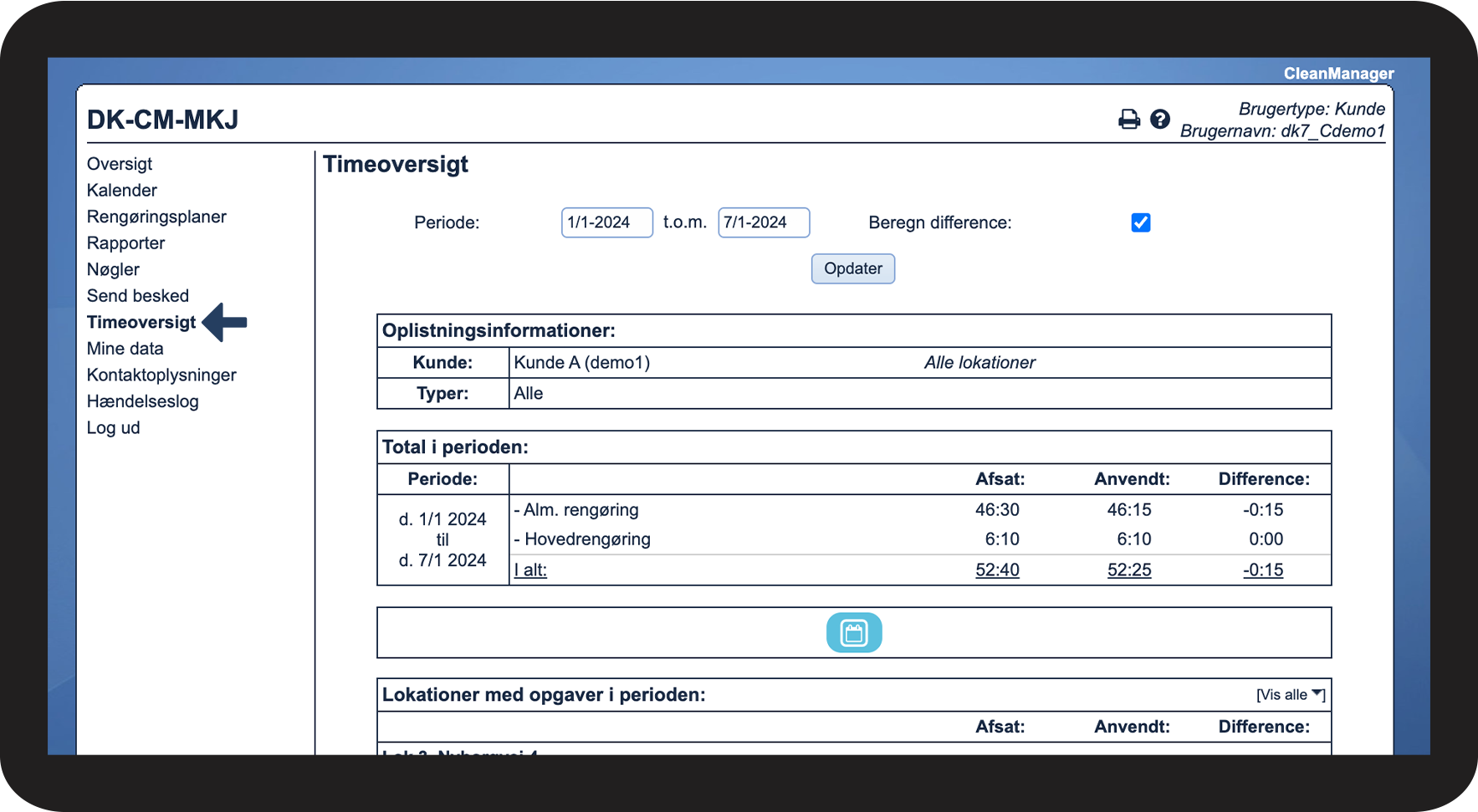Open the help question mark icon
This screenshot has height=812, width=1478.
(x=1159, y=120)
